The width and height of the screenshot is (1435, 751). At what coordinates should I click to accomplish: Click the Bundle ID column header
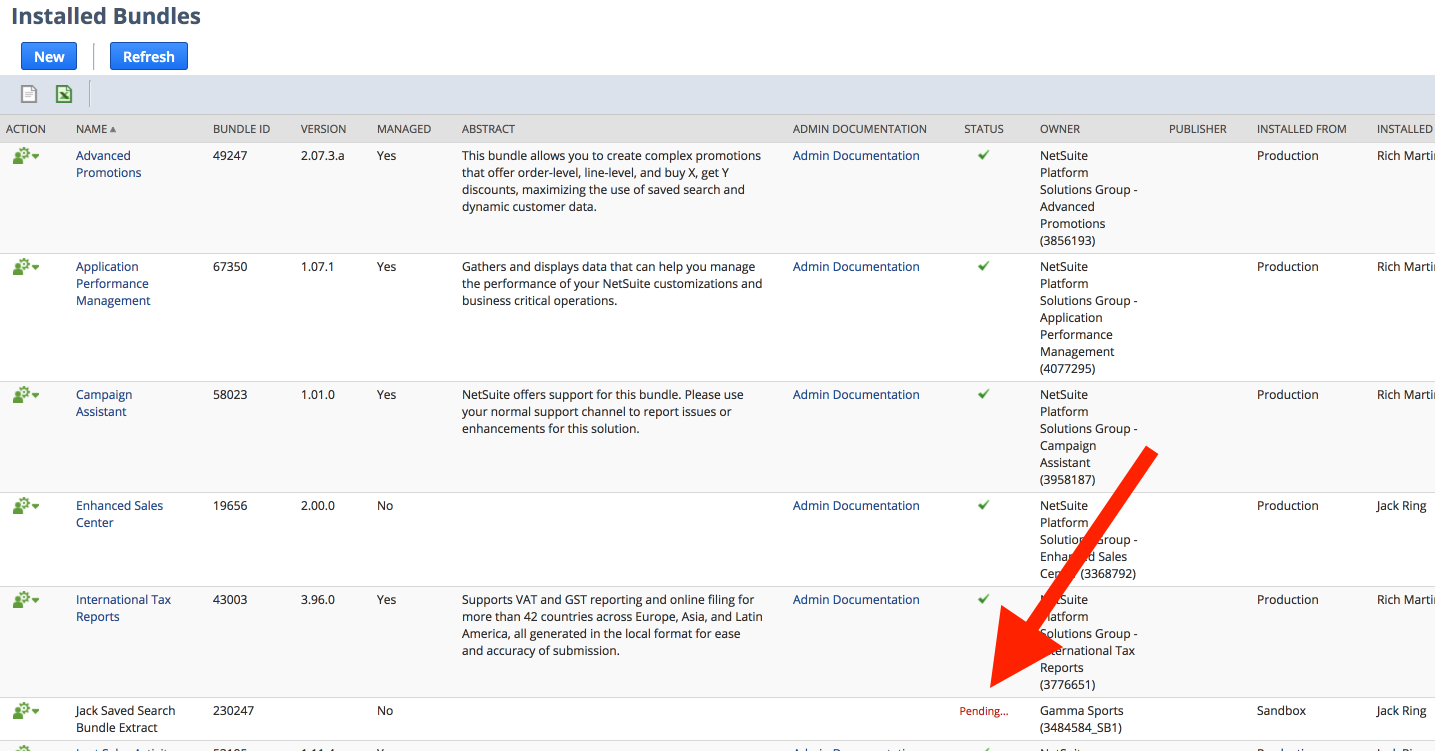coord(241,129)
